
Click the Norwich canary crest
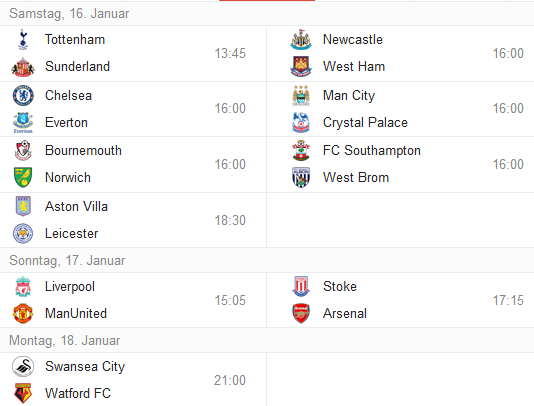click(23, 177)
